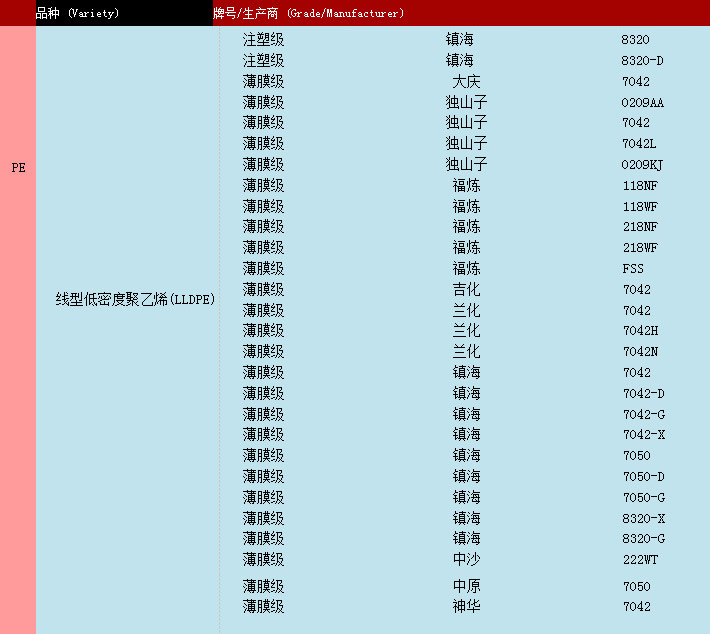Click 兰化 in the 7042H row
This screenshot has height=634, width=710.
coord(466,331)
